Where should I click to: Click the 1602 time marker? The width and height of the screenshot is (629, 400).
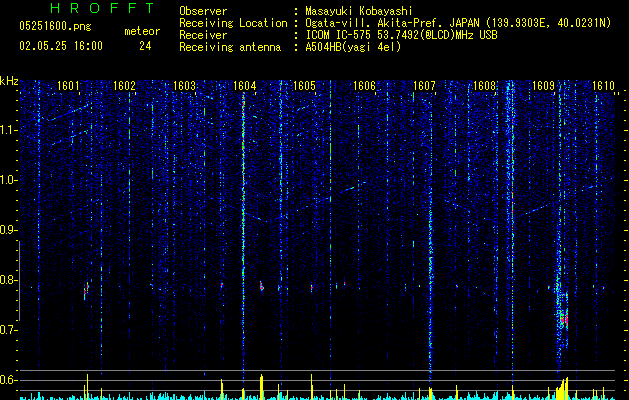coord(124,85)
